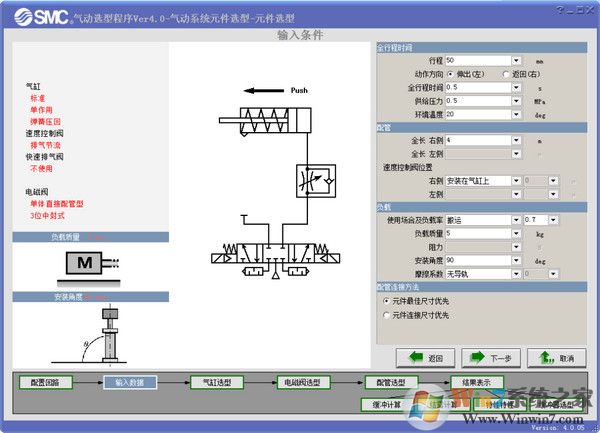Click the 取消 cancel button
Screen dimensions: 600x433
(557, 358)
